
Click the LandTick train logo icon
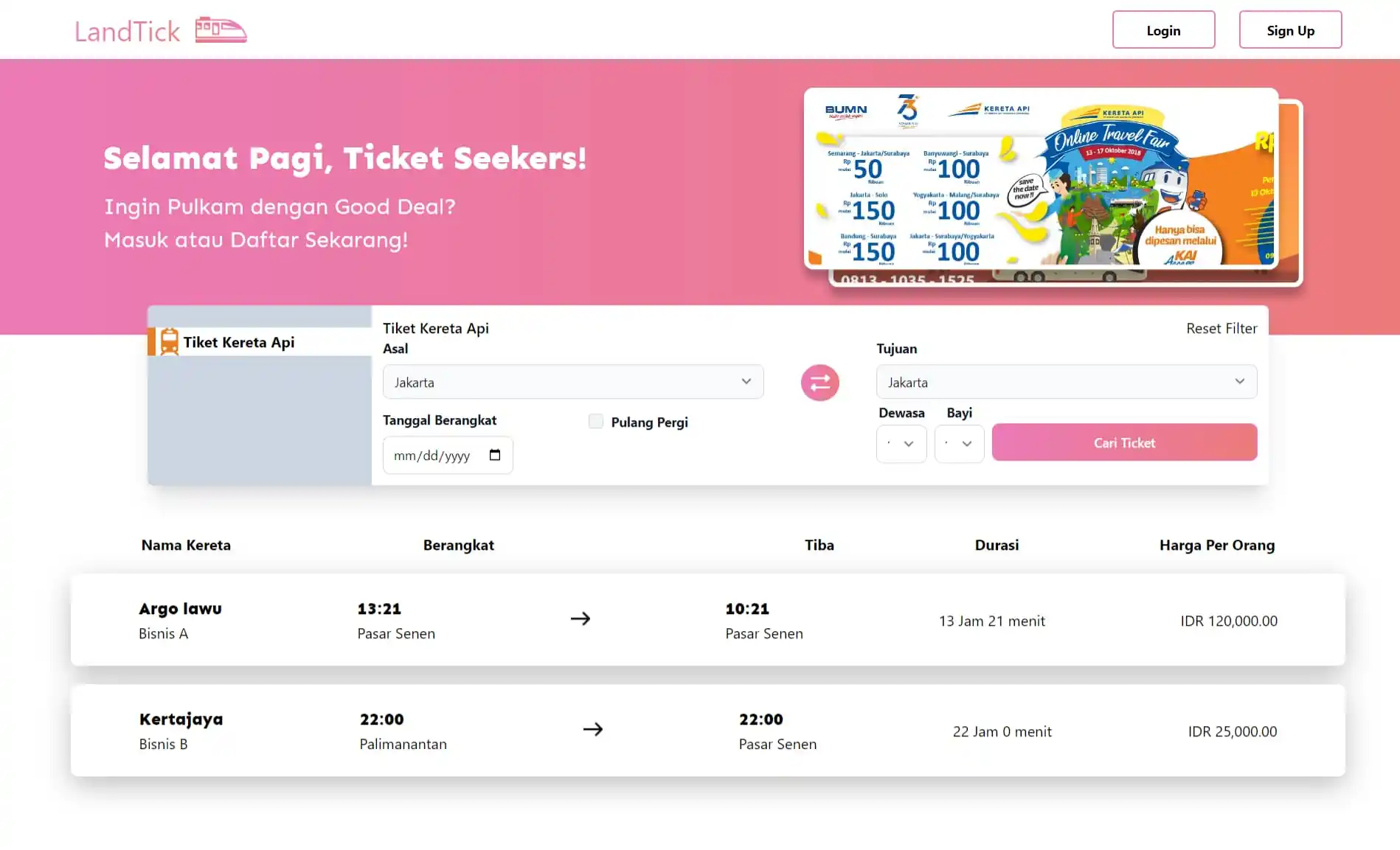point(221,30)
